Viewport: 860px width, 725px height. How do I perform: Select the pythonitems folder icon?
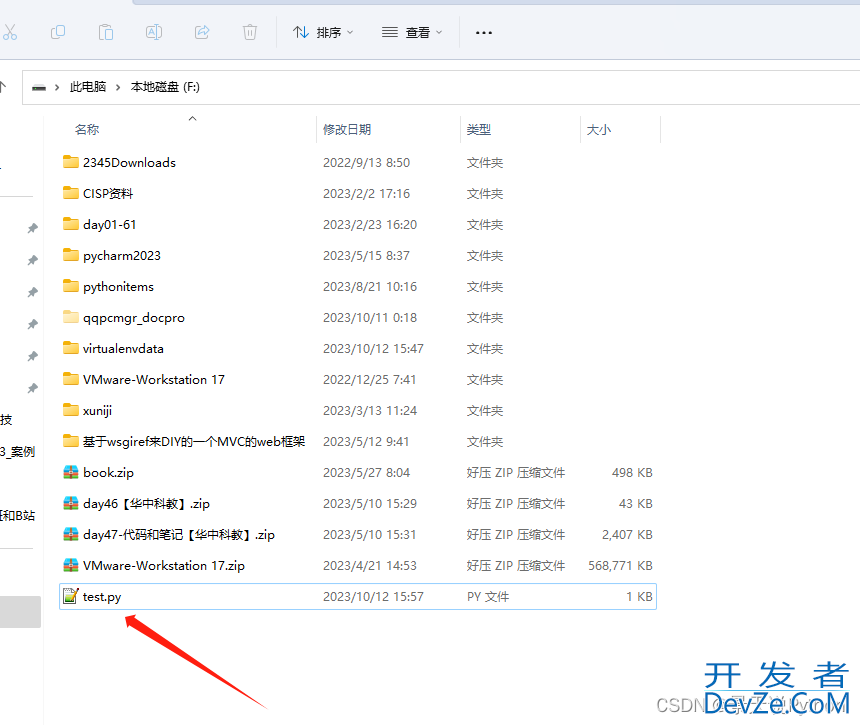click(71, 286)
